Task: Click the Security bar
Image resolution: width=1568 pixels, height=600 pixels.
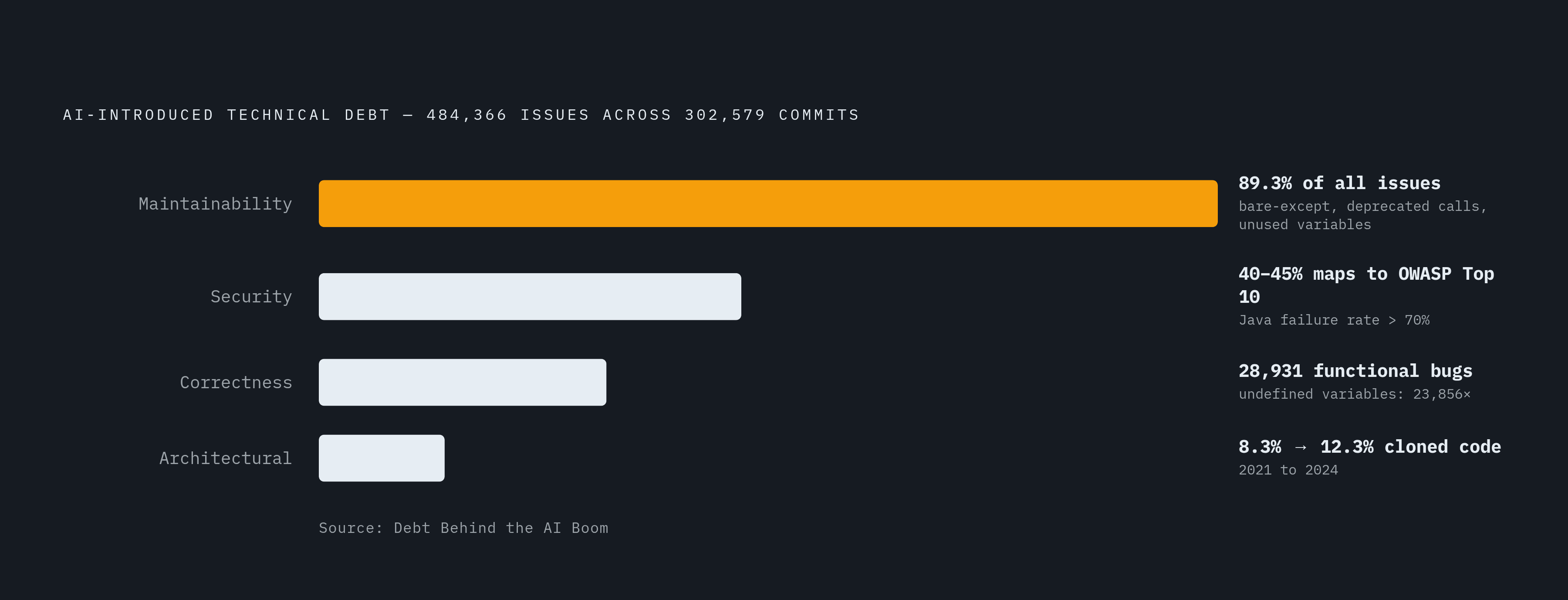Action: [x=530, y=297]
